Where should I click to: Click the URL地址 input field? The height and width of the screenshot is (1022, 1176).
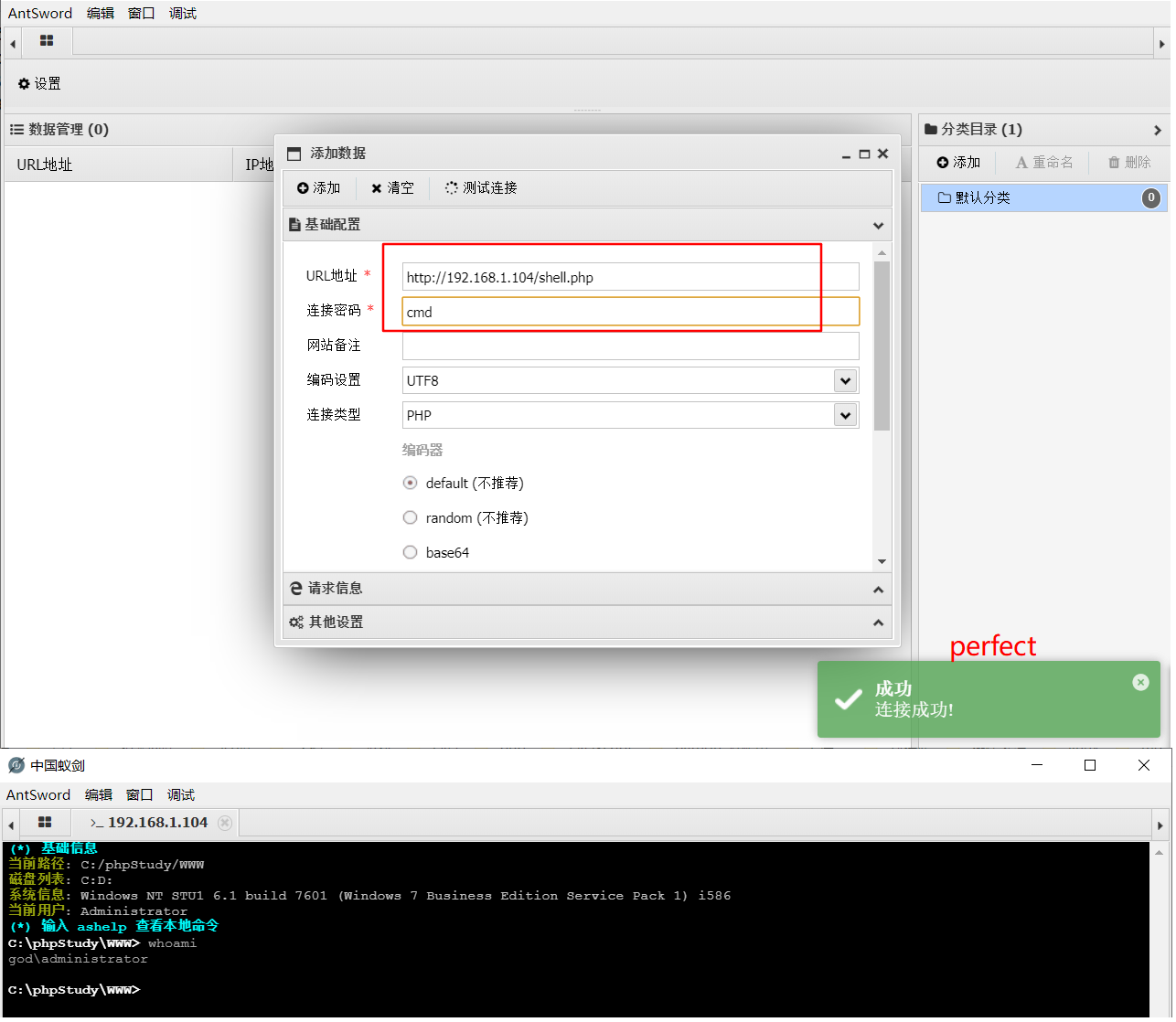[x=631, y=277]
